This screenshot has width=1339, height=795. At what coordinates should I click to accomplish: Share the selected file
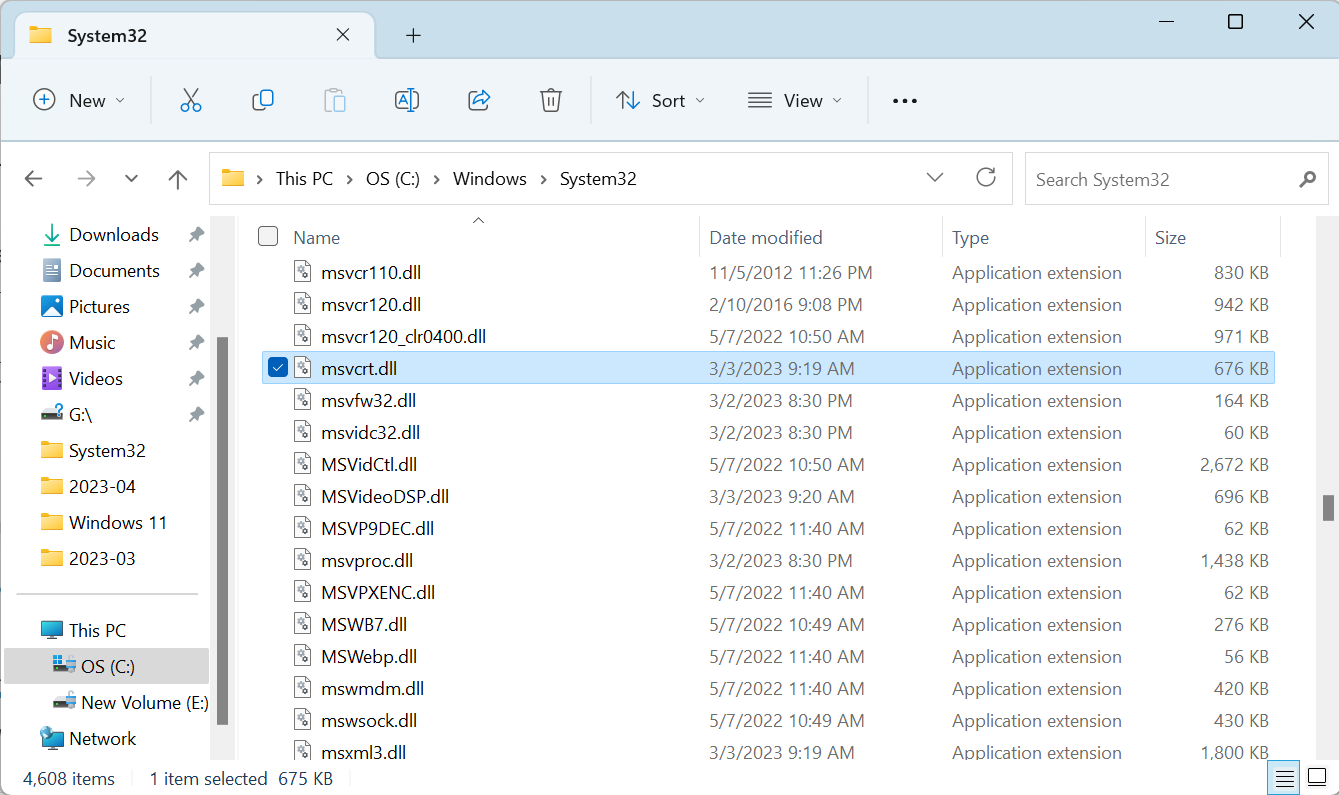(x=478, y=100)
